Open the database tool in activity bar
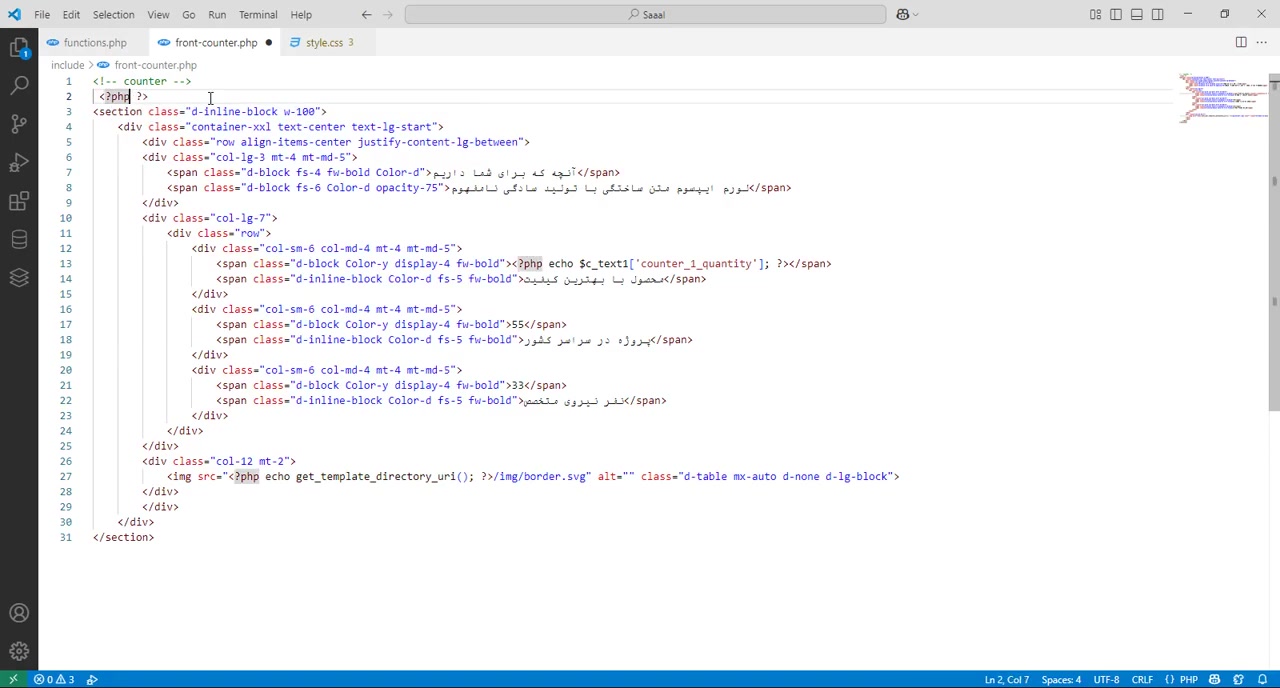 click(x=19, y=240)
